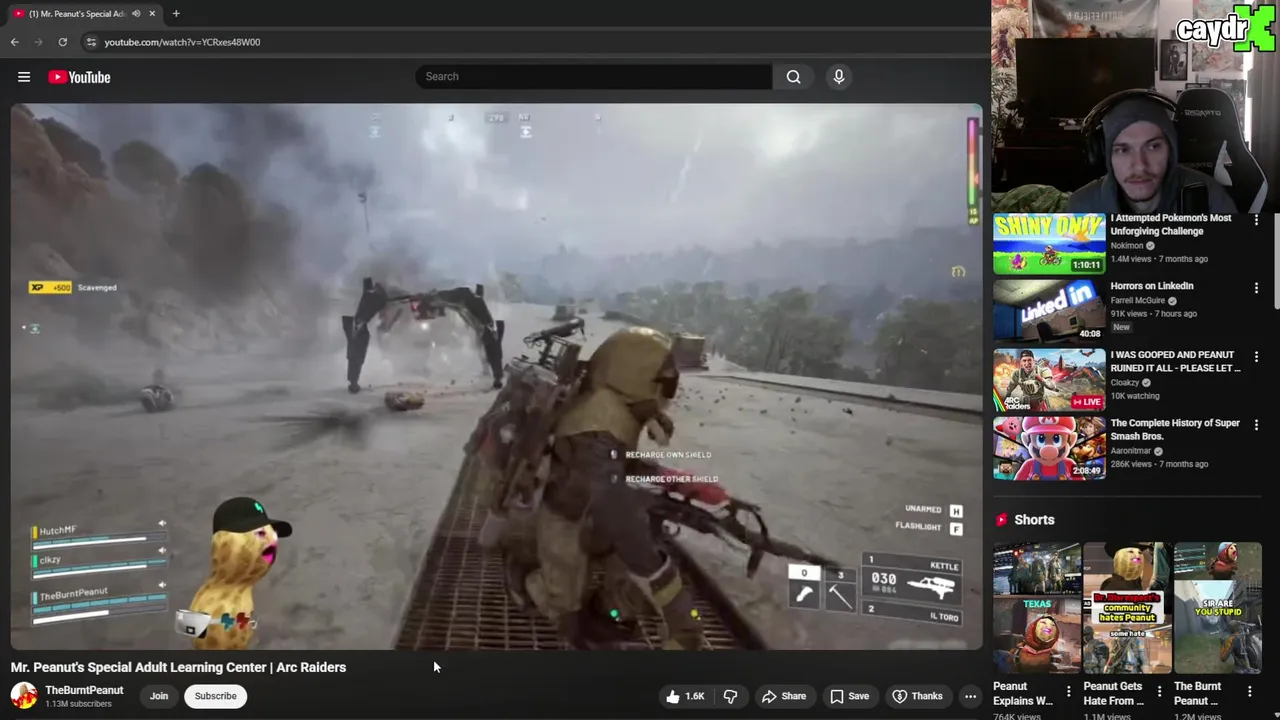Click the YouTube logo to go home
Image resolution: width=1280 pixels, height=720 pixels.
point(79,77)
